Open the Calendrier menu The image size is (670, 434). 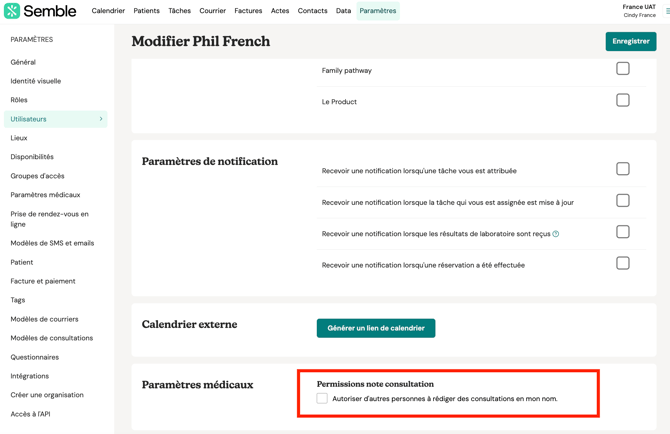click(108, 11)
